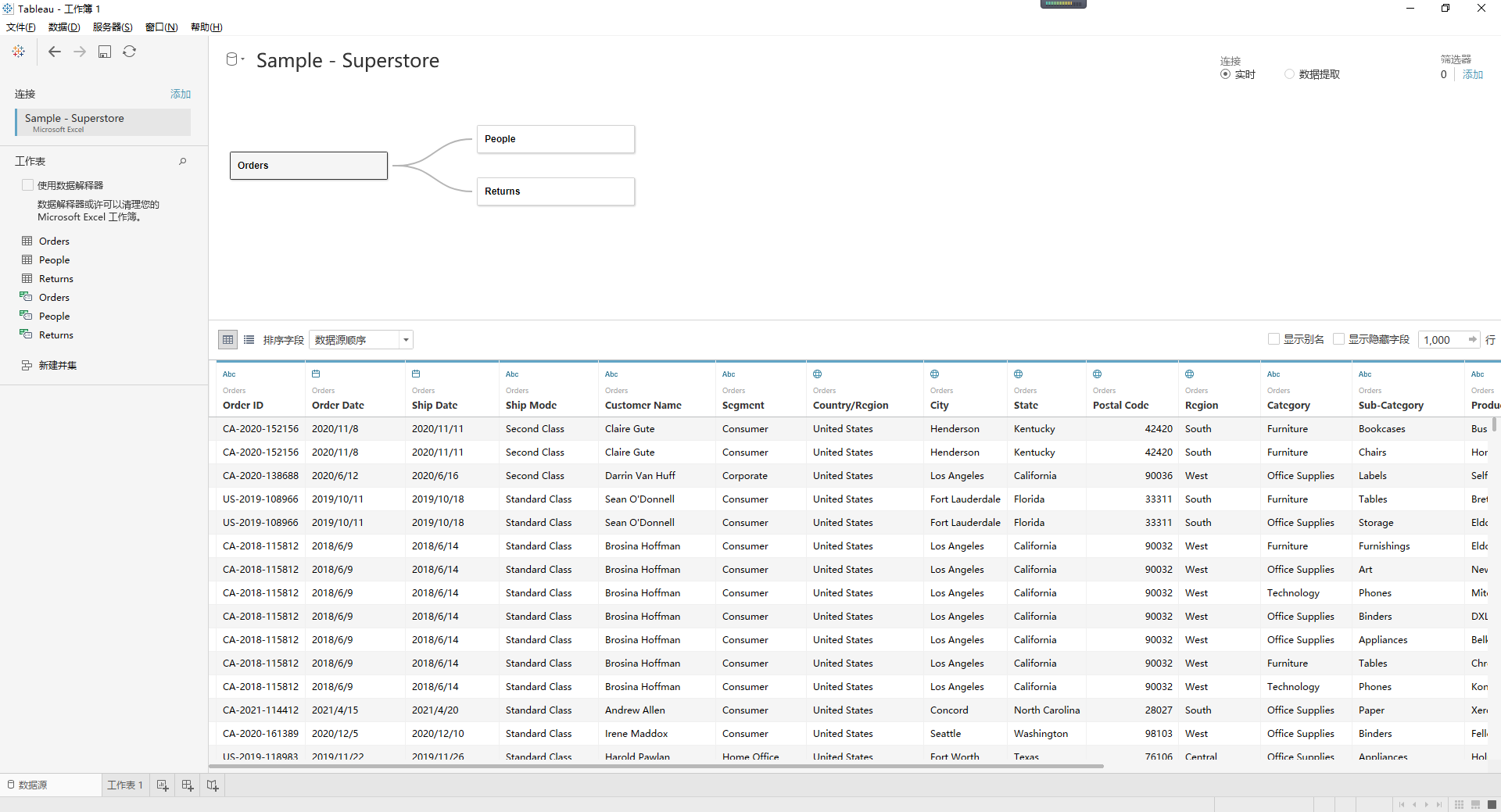Click the City globe type icon

pyautogui.click(x=935, y=374)
